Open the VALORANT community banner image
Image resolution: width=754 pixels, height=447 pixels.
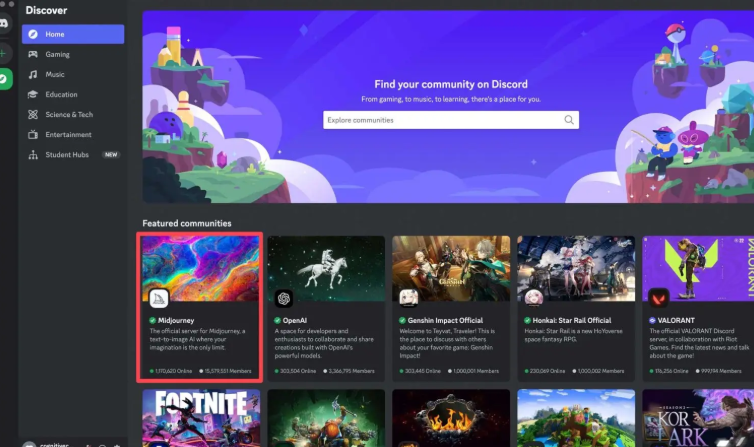point(698,268)
